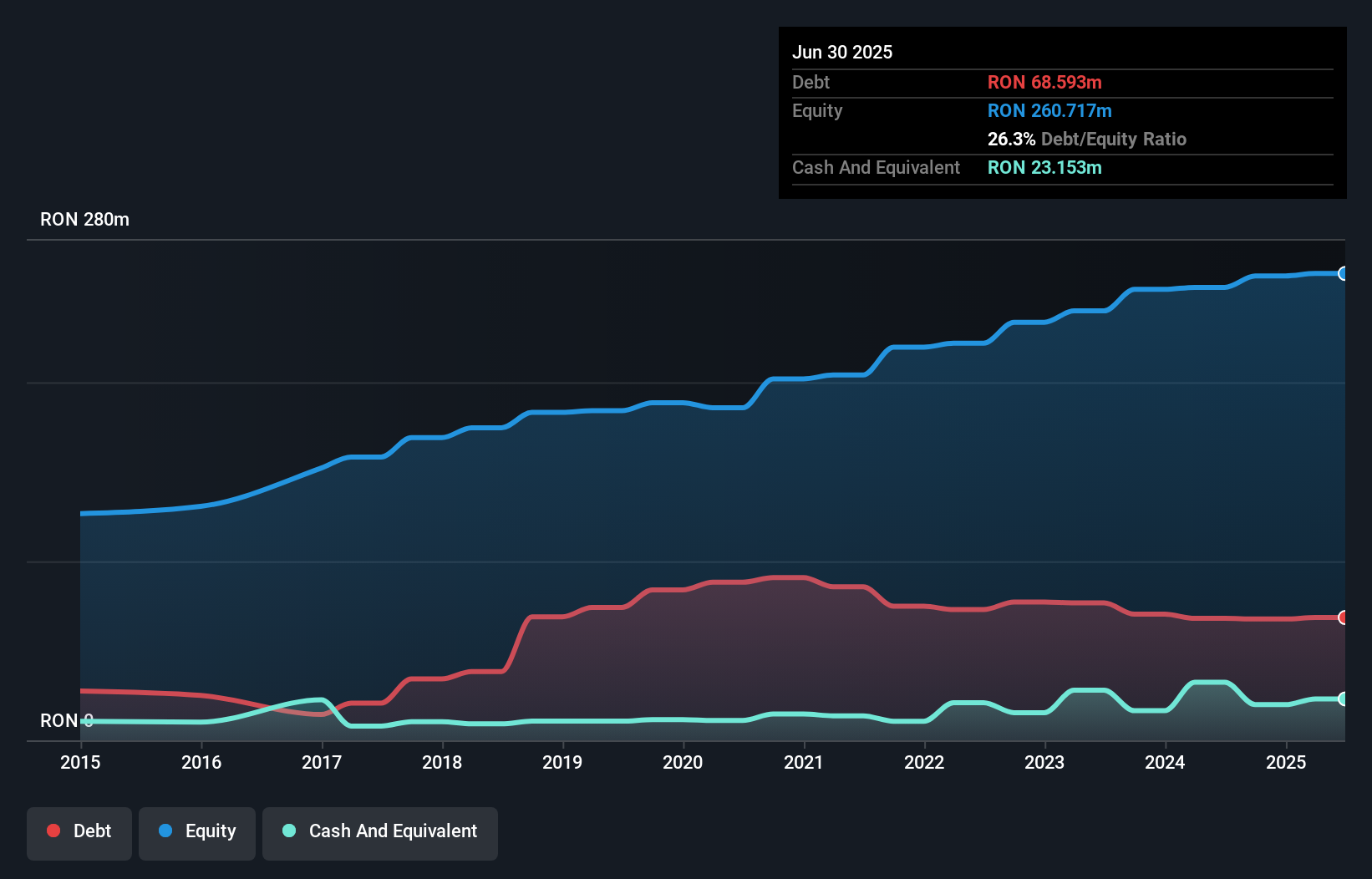
Task: Open details for the Debt/Equity Ratio row
Action: point(1086,139)
